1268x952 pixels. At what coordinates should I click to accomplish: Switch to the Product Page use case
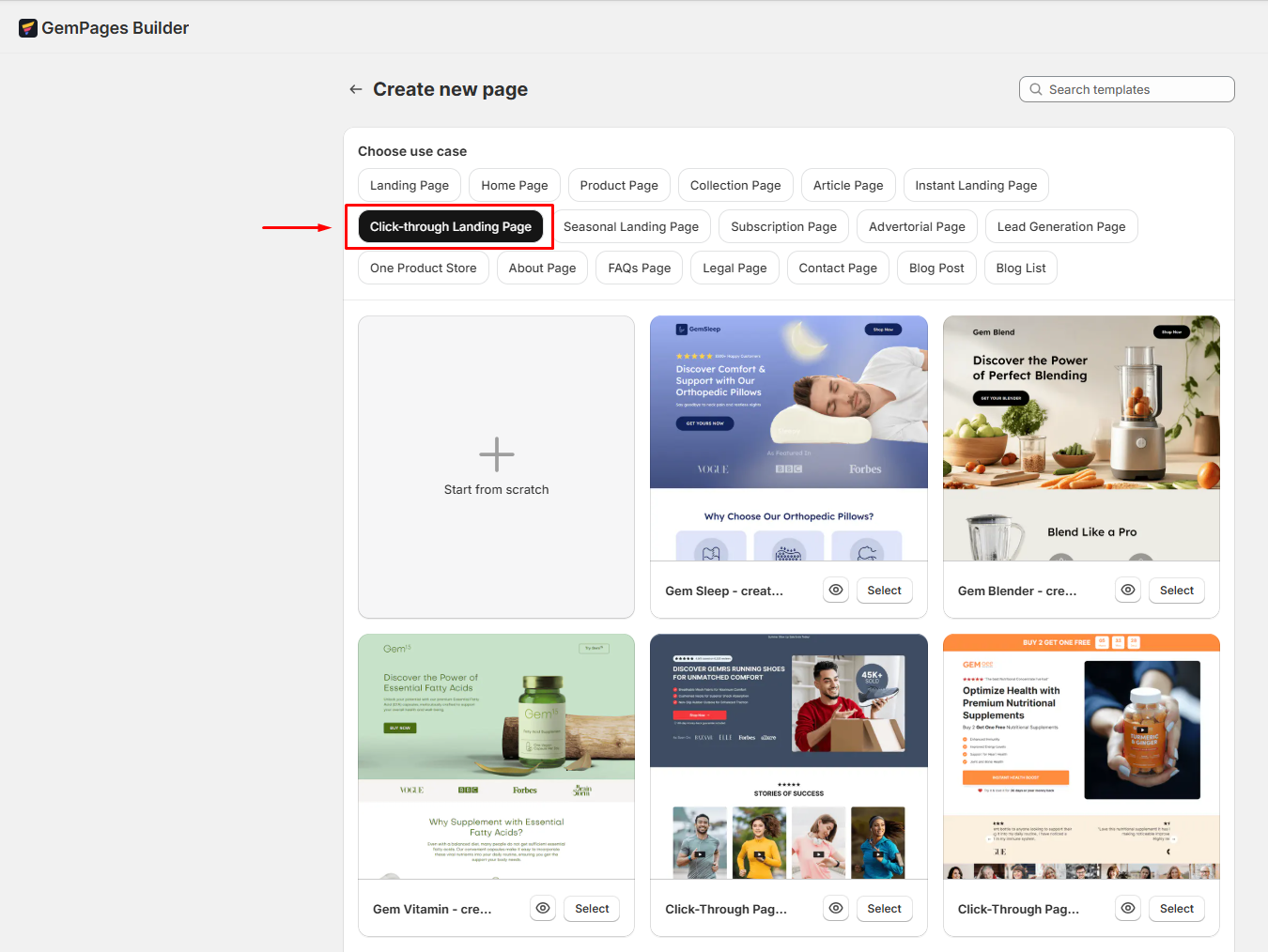(x=618, y=185)
